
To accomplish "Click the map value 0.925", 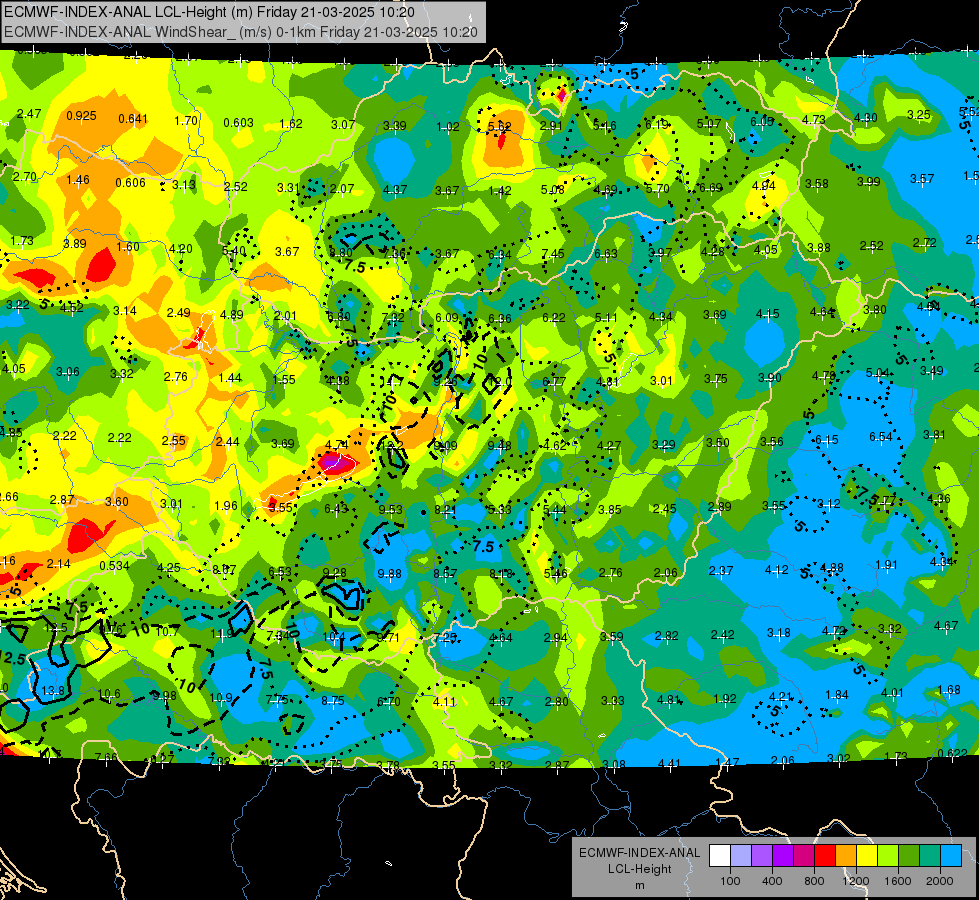I will point(81,116).
